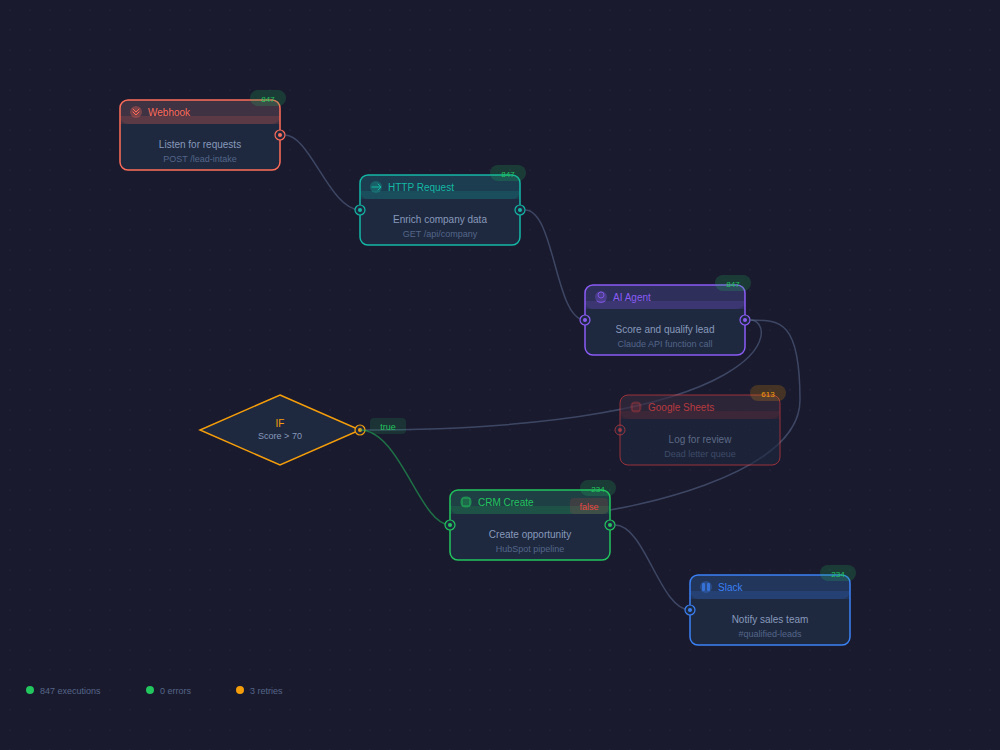
Task: Click the Slack node's input port
Action: 689,610
